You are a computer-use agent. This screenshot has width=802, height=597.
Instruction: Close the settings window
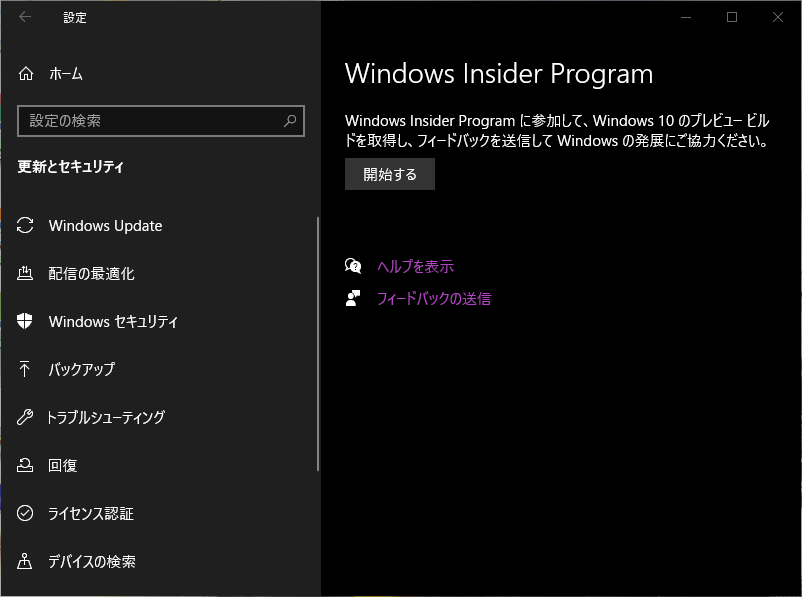pos(777,17)
